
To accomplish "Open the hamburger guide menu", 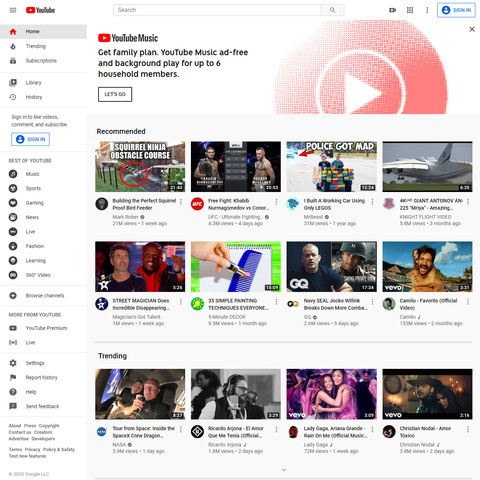I will tap(13, 10).
